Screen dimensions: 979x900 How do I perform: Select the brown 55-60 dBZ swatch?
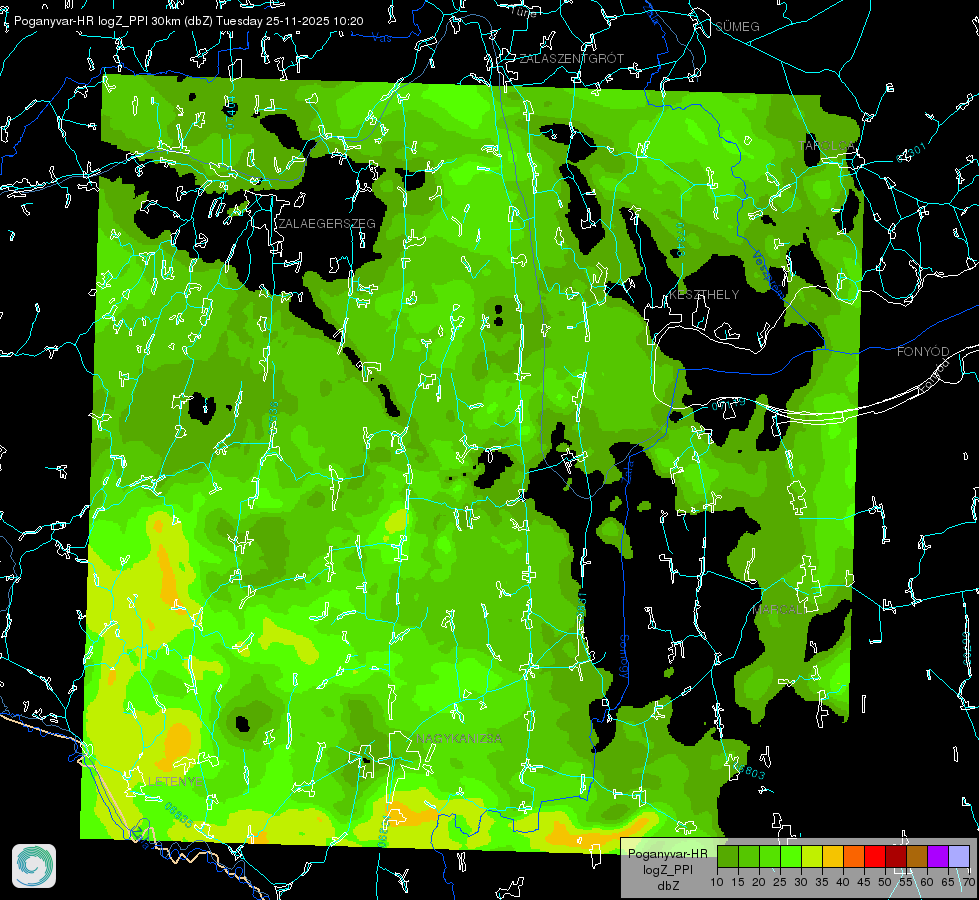[917, 856]
